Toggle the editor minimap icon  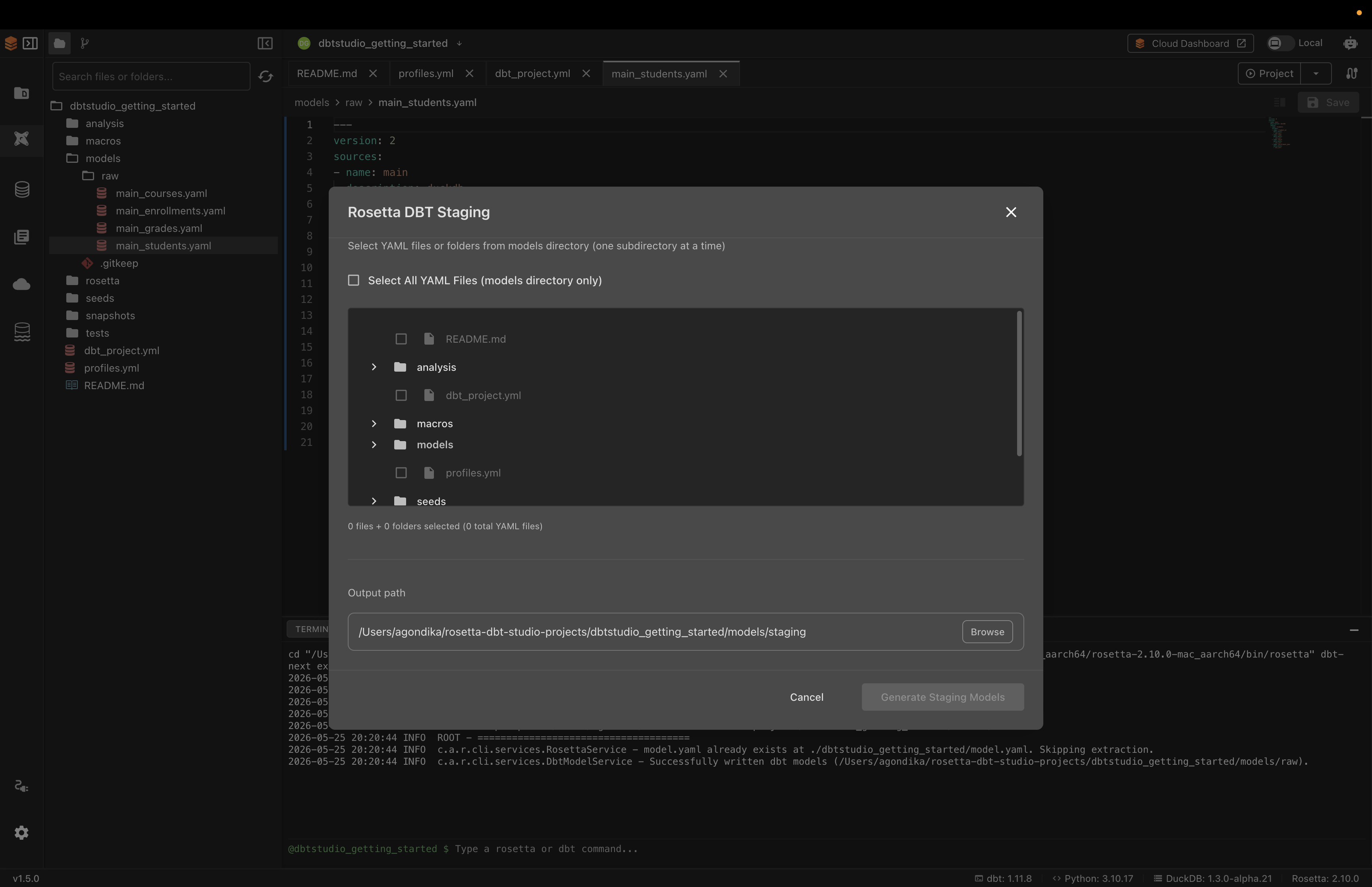1280,102
